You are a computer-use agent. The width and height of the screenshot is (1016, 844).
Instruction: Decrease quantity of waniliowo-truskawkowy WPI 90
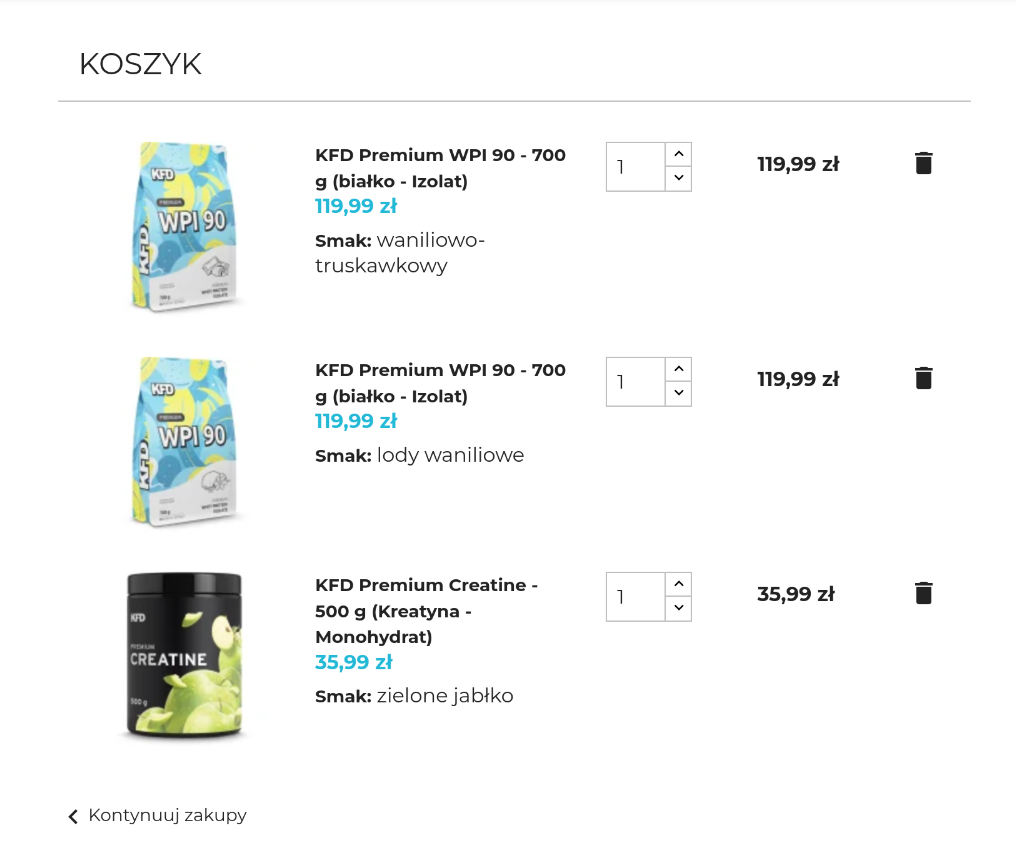click(678, 178)
